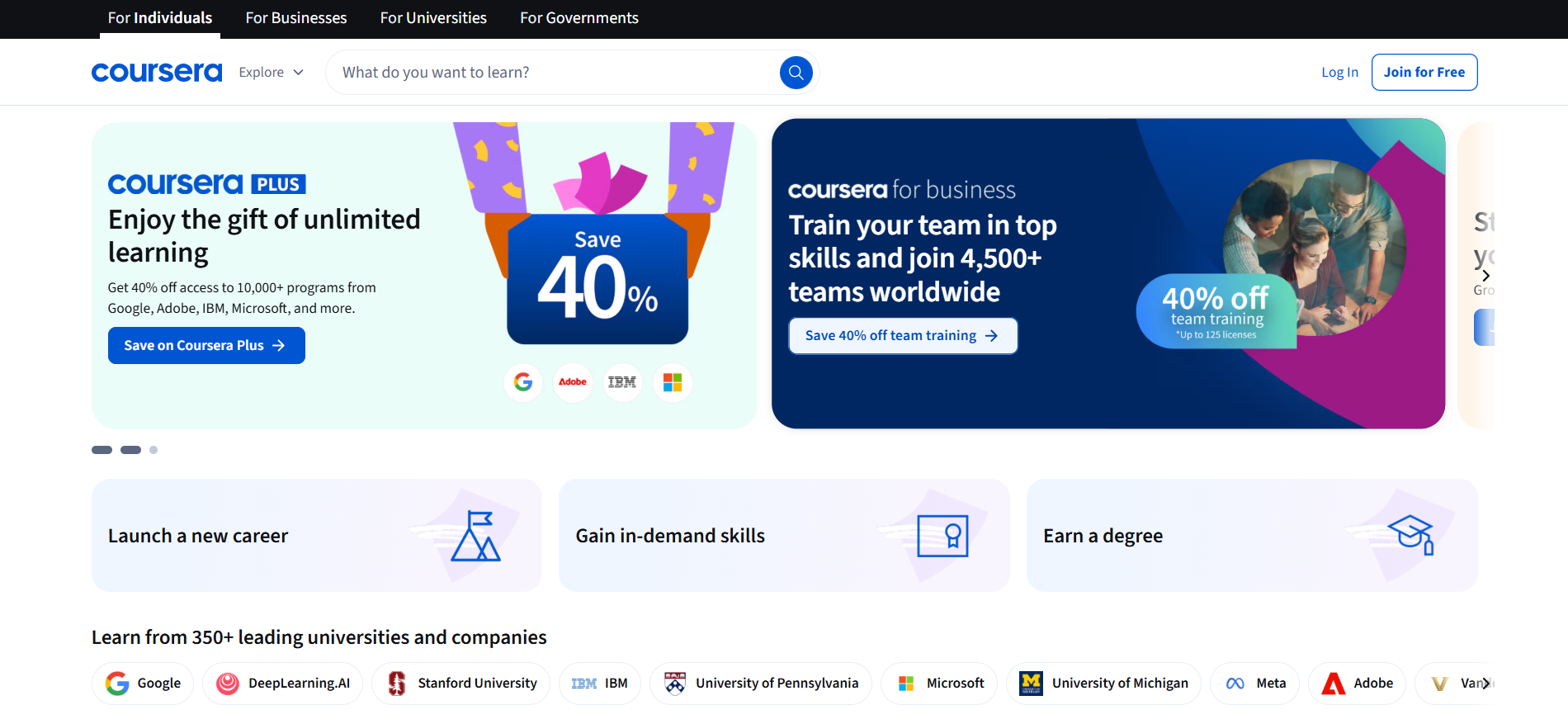Click the Adobe logo in Coursera Plus banner
This screenshot has height=724, width=1568.
click(573, 382)
